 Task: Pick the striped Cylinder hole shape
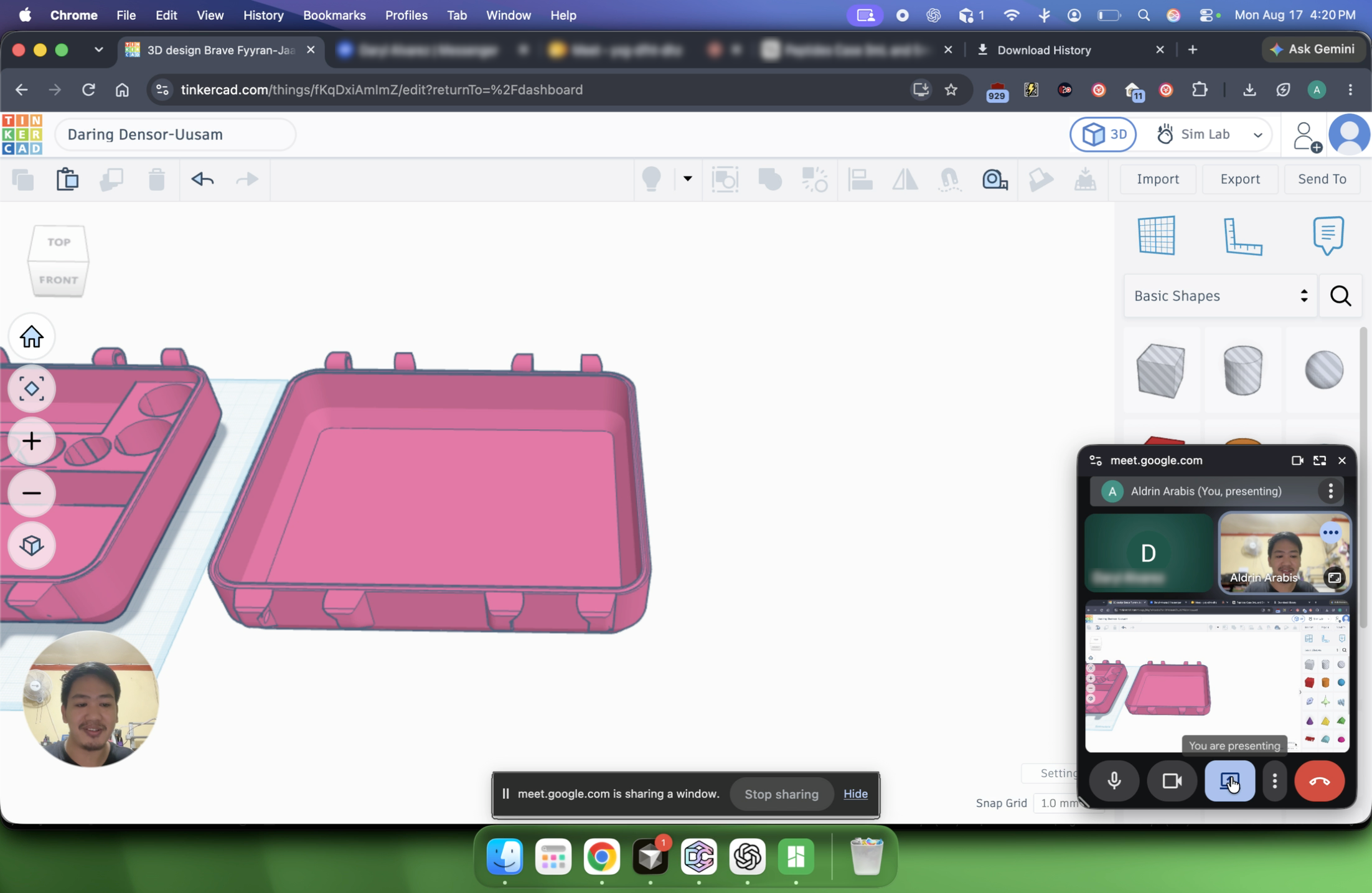(x=1243, y=370)
